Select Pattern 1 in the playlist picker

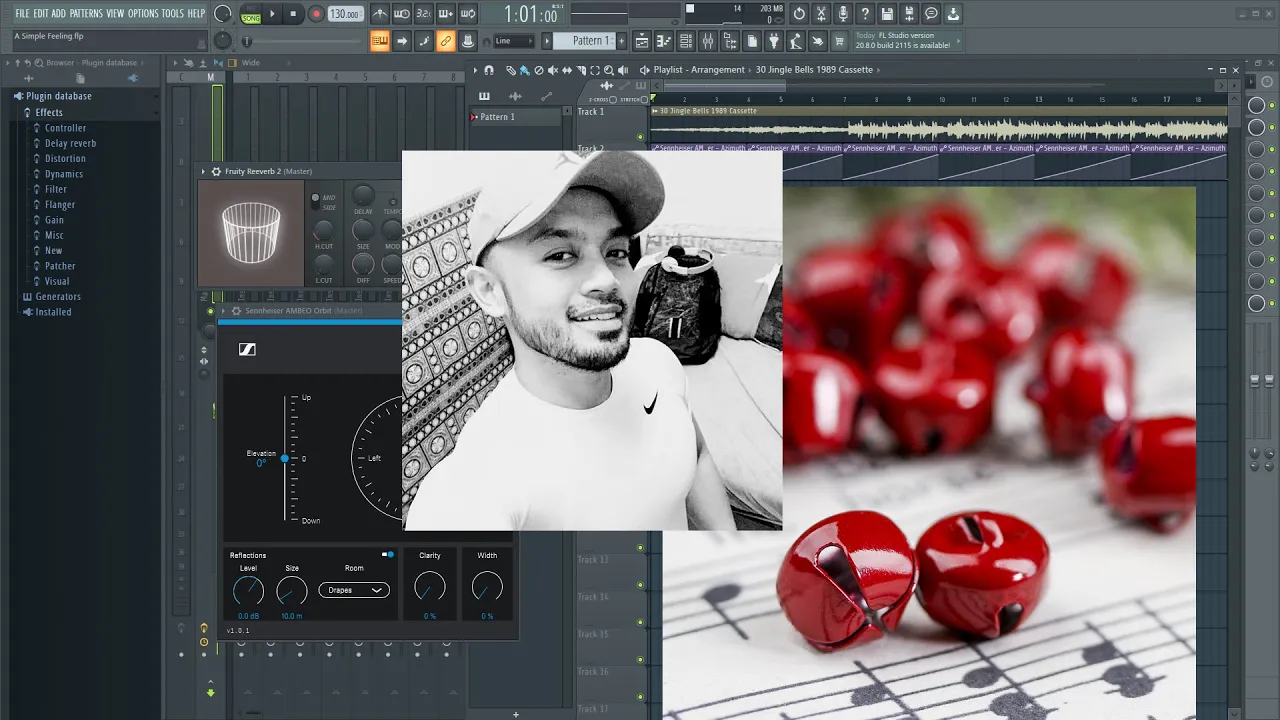516,117
